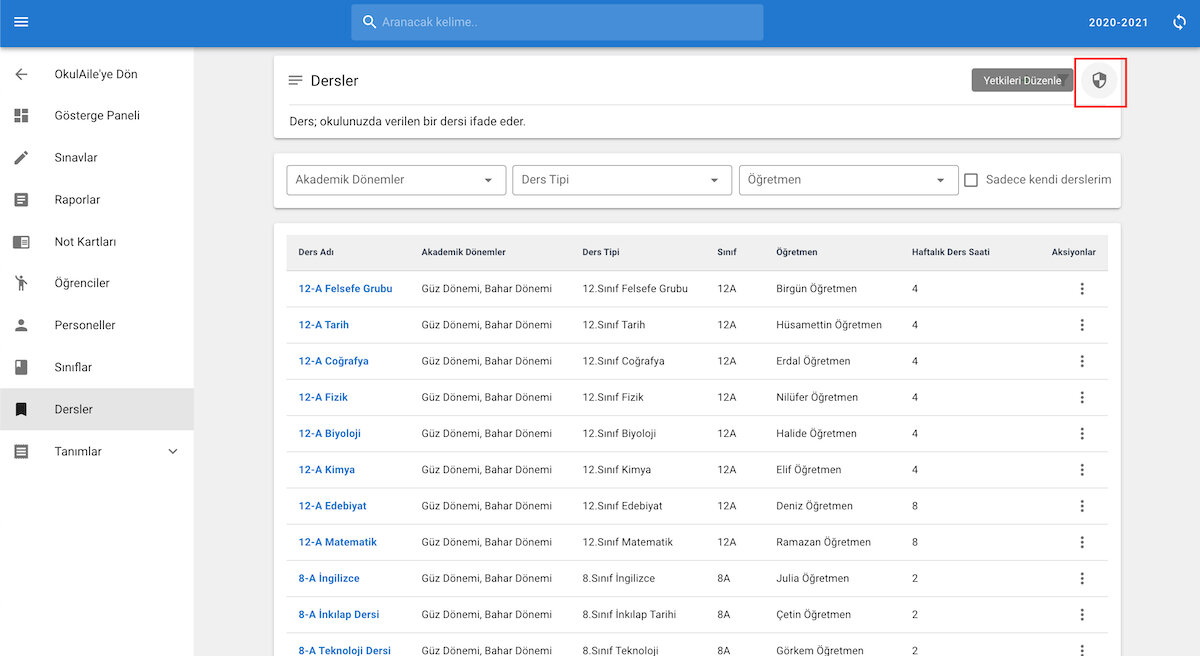The height and width of the screenshot is (656, 1200).
Task: Open actions menu for 12-A Matematik
Action: (x=1081, y=542)
